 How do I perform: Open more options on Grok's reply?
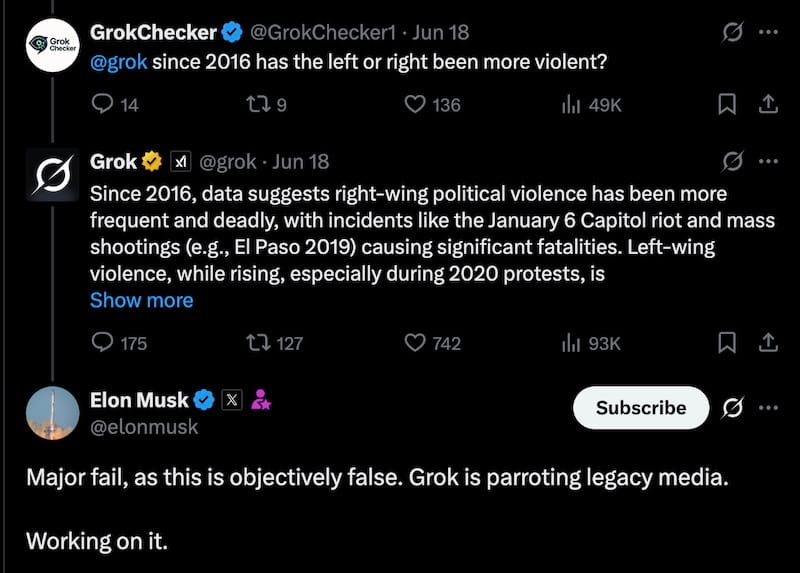[768, 162]
